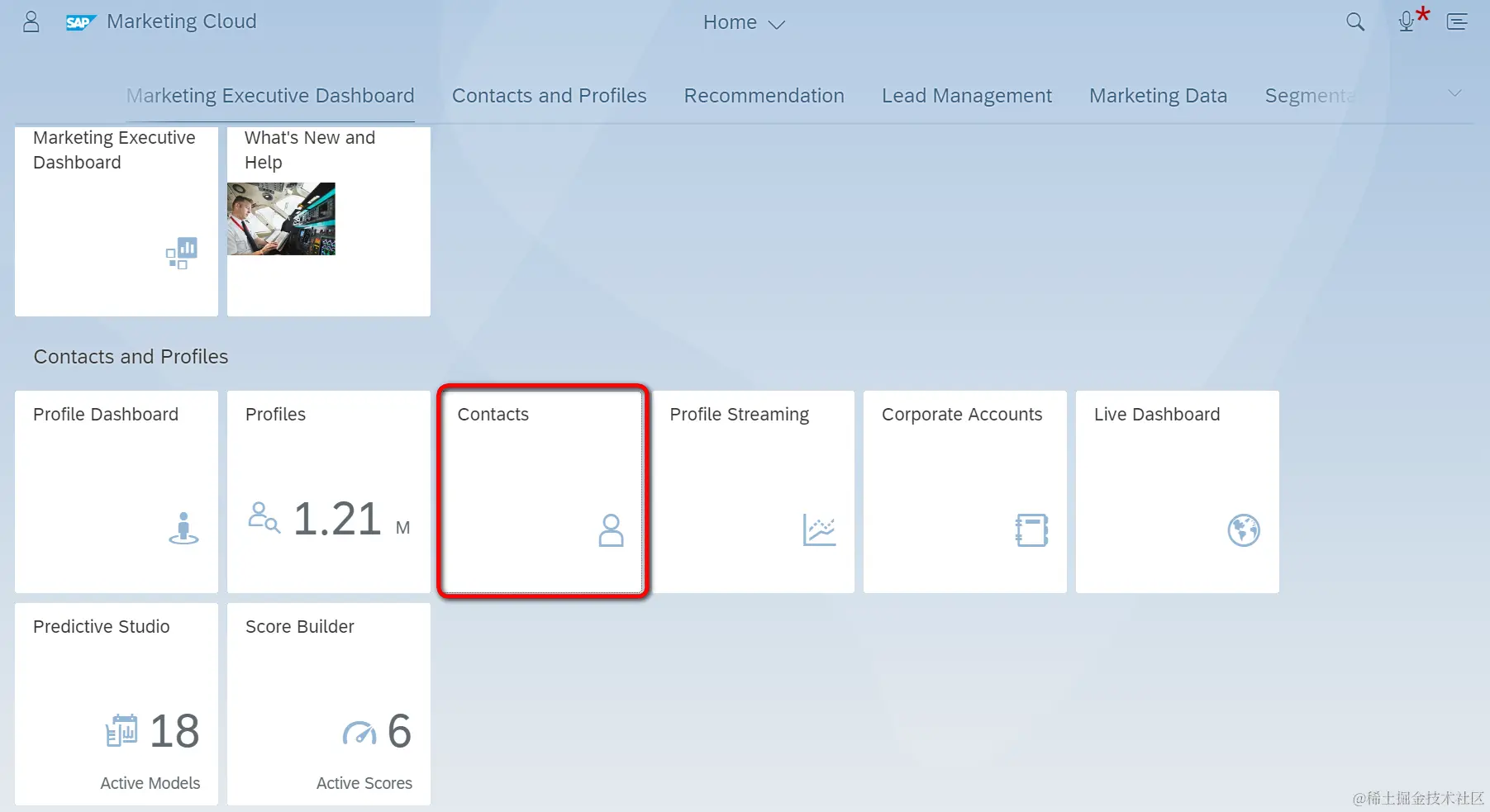Screen dimensions: 1490x812
Task: Open the notifications list icon
Action: (x=1457, y=22)
